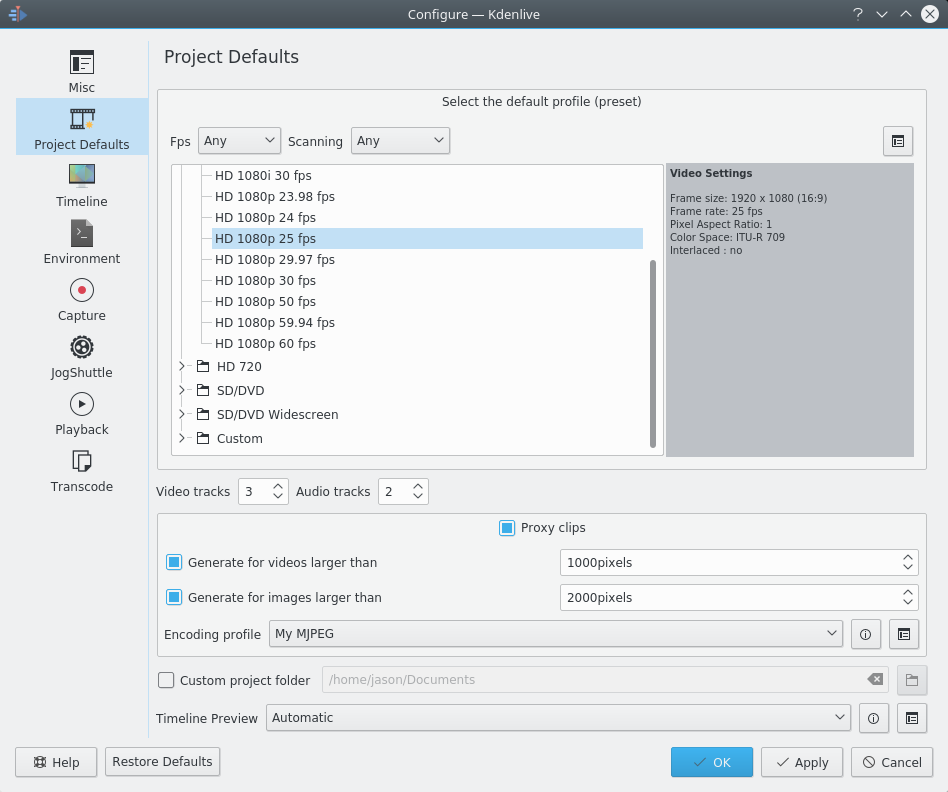Select the HD 720 folder row
Viewport: 948px width, 792px height.
coord(418,366)
